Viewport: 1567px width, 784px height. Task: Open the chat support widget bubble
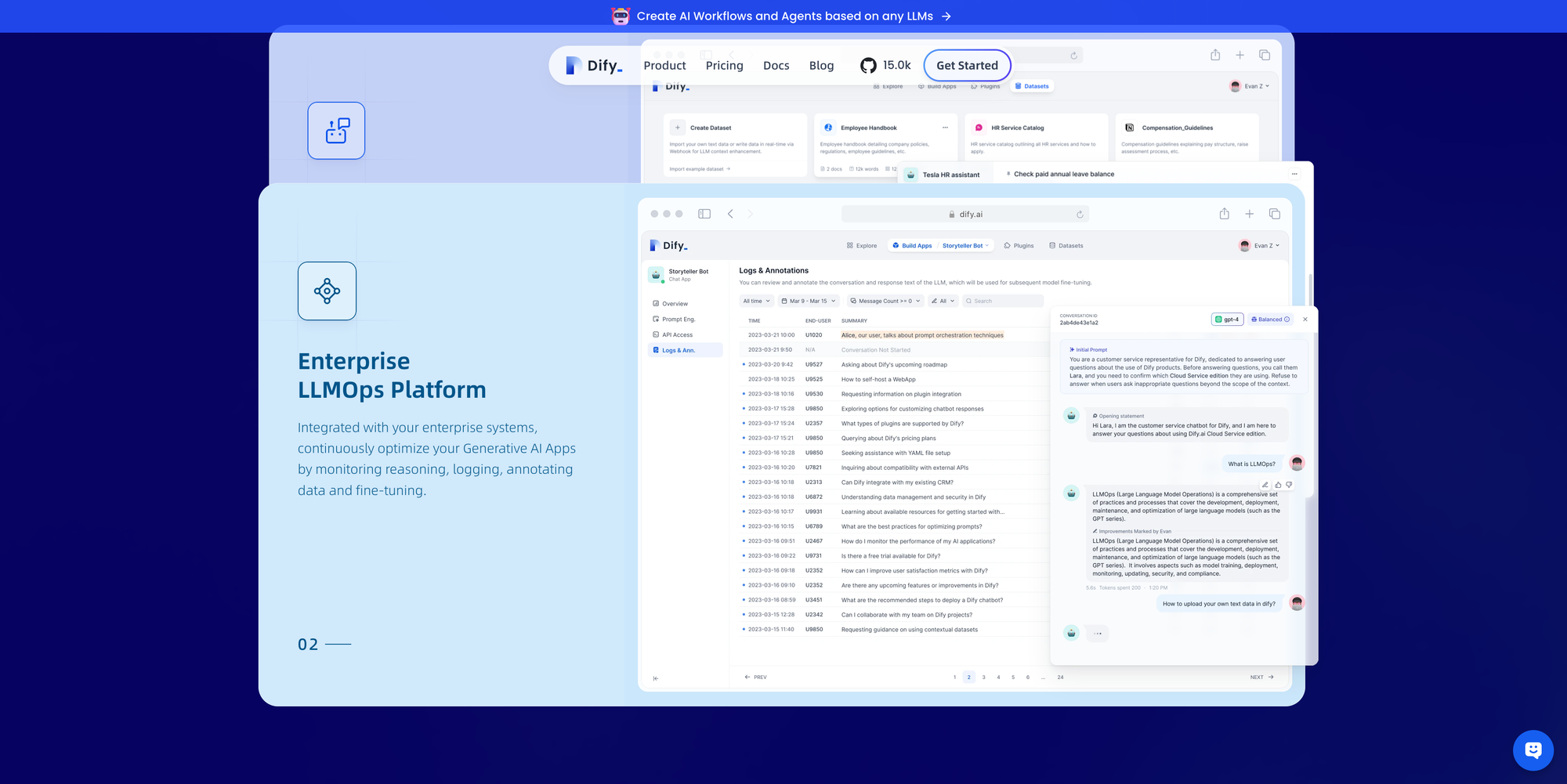[x=1533, y=750]
